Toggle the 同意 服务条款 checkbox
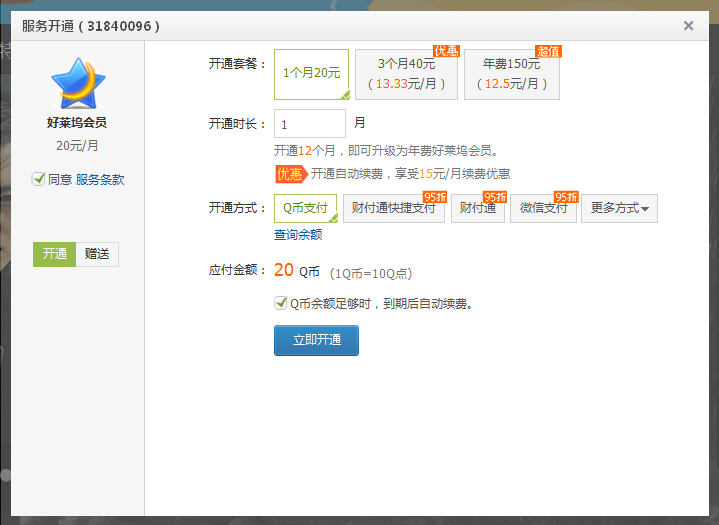Viewport: 719px width, 525px height. pyautogui.click(x=39, y=179)
